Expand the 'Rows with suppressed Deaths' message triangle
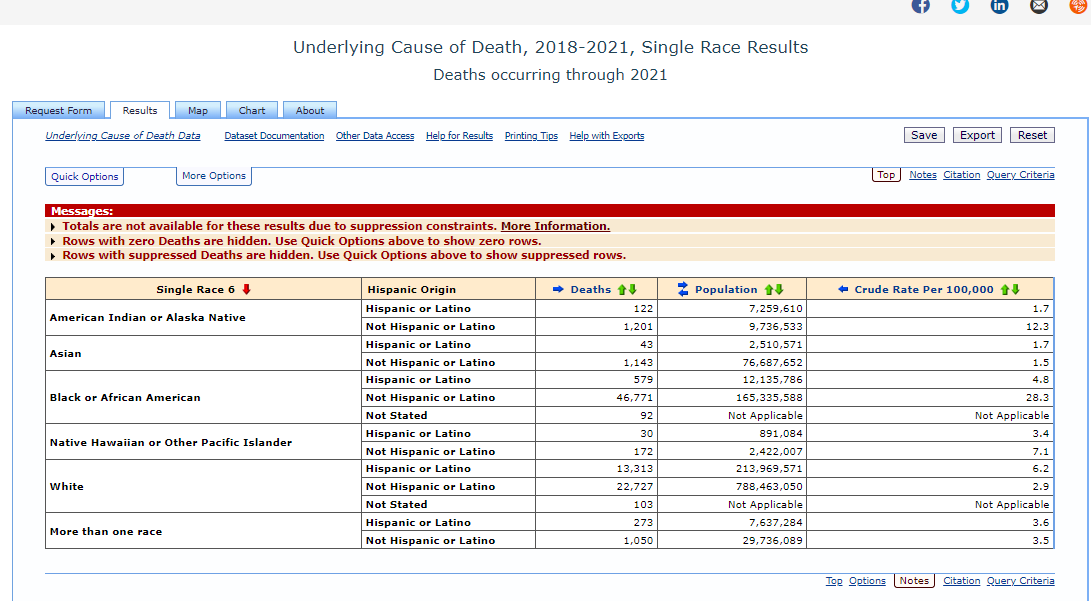The width and height of the screenshot is (1091, 601). point(53,256)
